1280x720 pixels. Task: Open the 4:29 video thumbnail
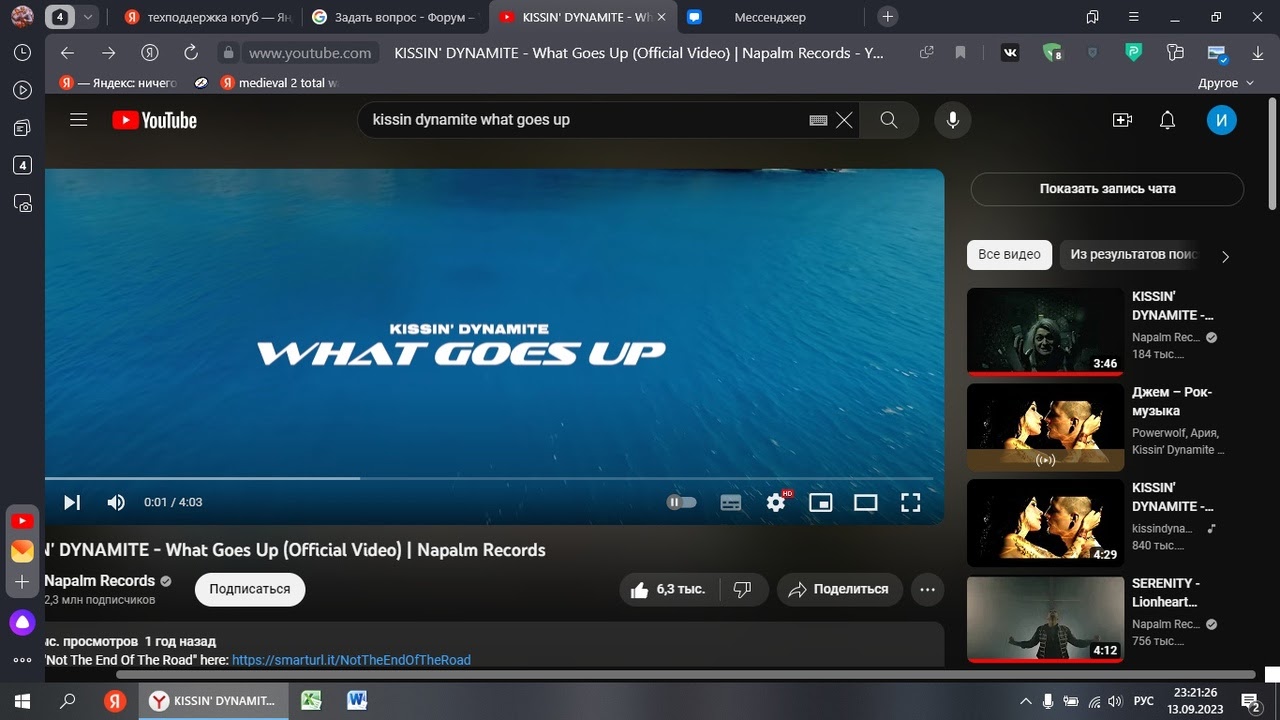click(x=1045, y=523)
